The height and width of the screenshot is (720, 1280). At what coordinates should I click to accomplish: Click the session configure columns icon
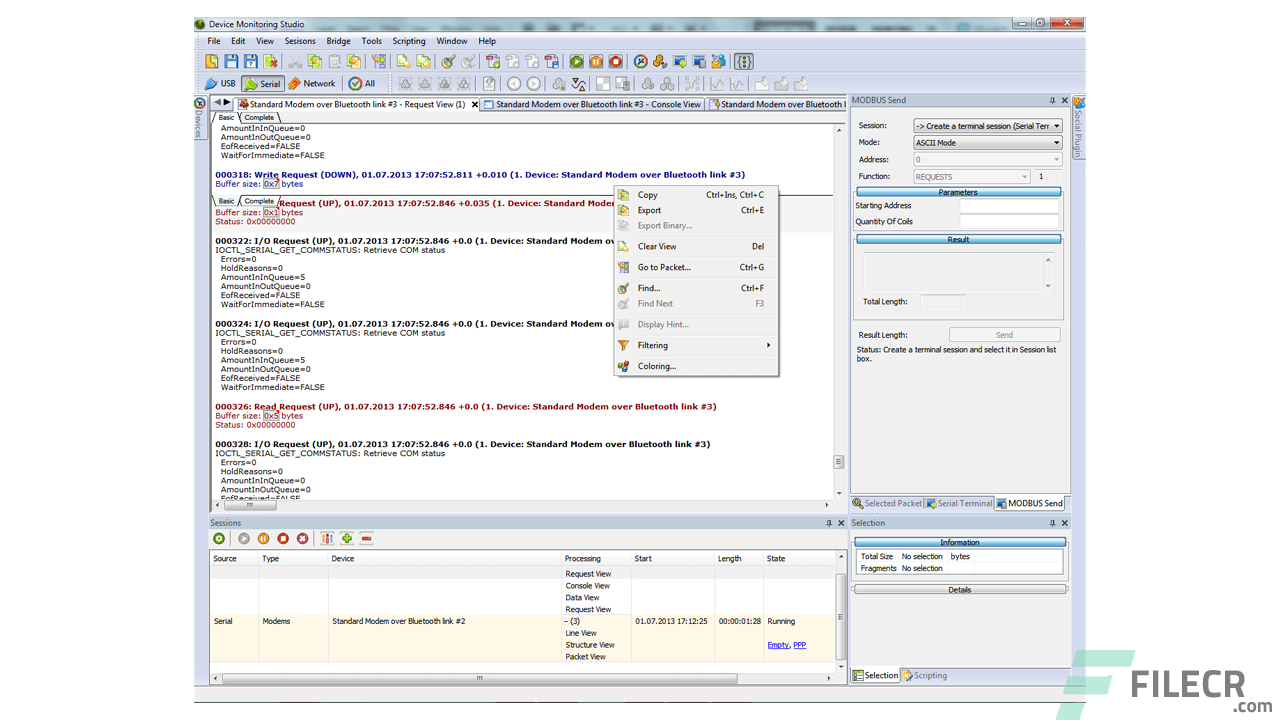click(328, 539)
